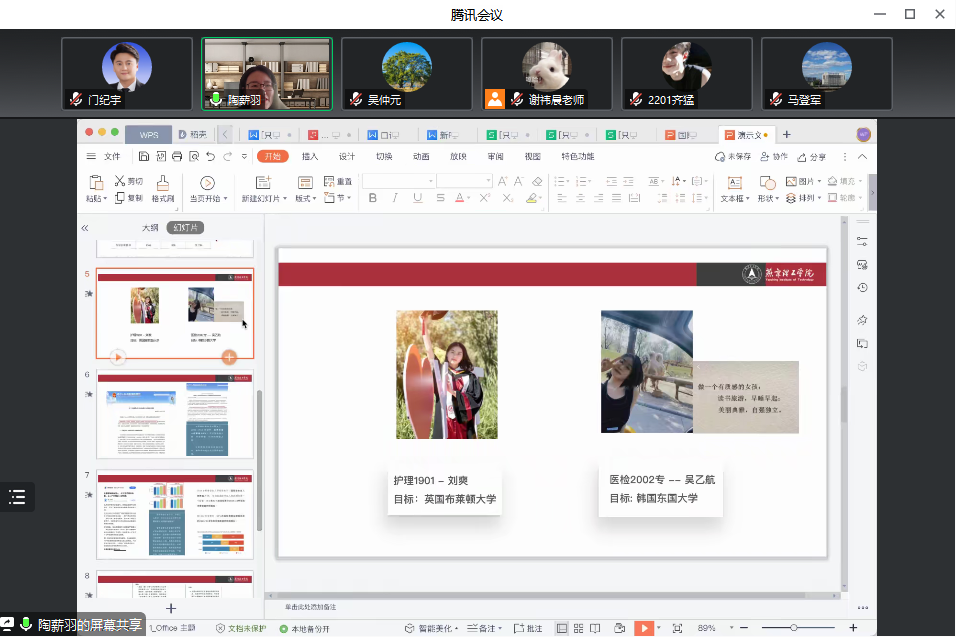Switch to slide sorter grid view
Viewport: 956px width, 637px height.
(x=579, y=628)
